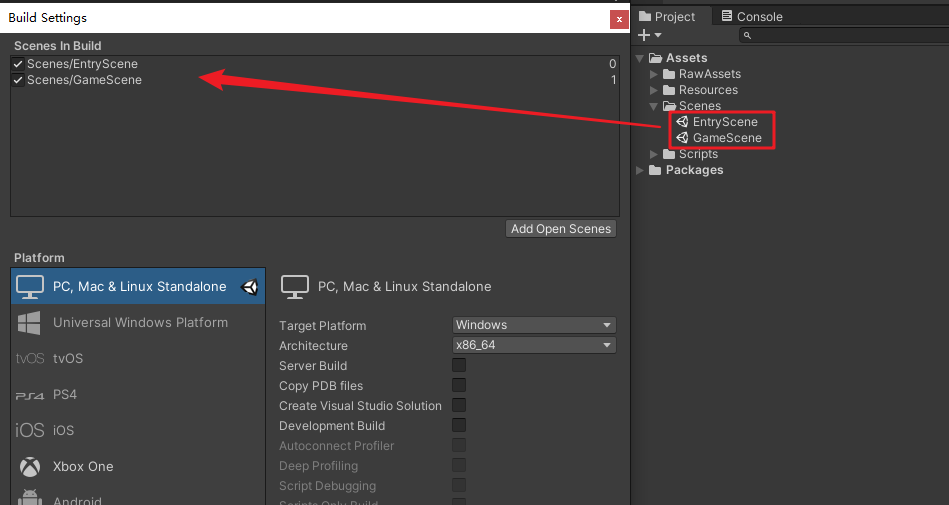Click the RawAssets folder icon
This screenshot has height=505, width=949.
click(669, 74)
